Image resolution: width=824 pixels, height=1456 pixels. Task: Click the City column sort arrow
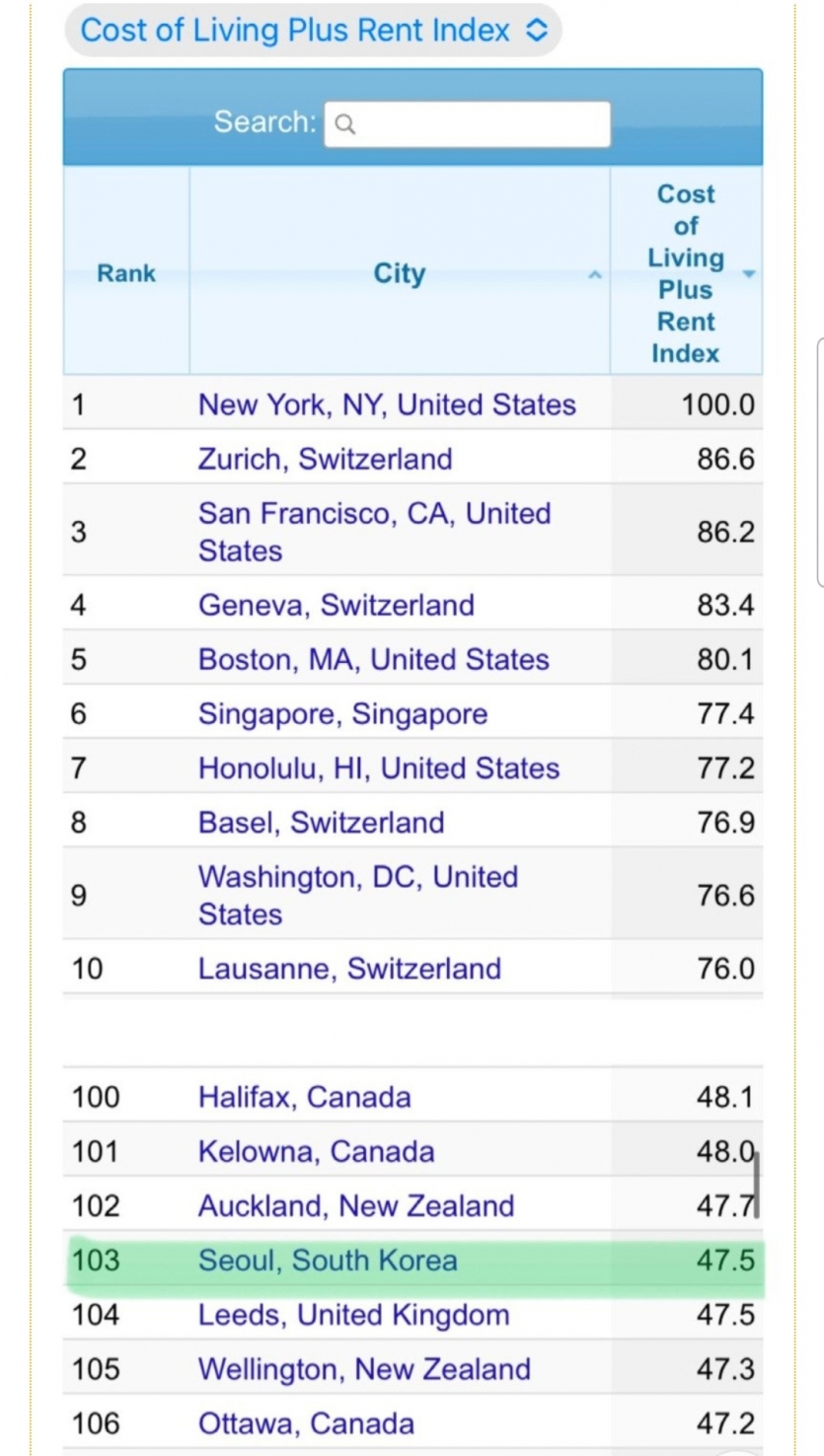pos(594,274)
